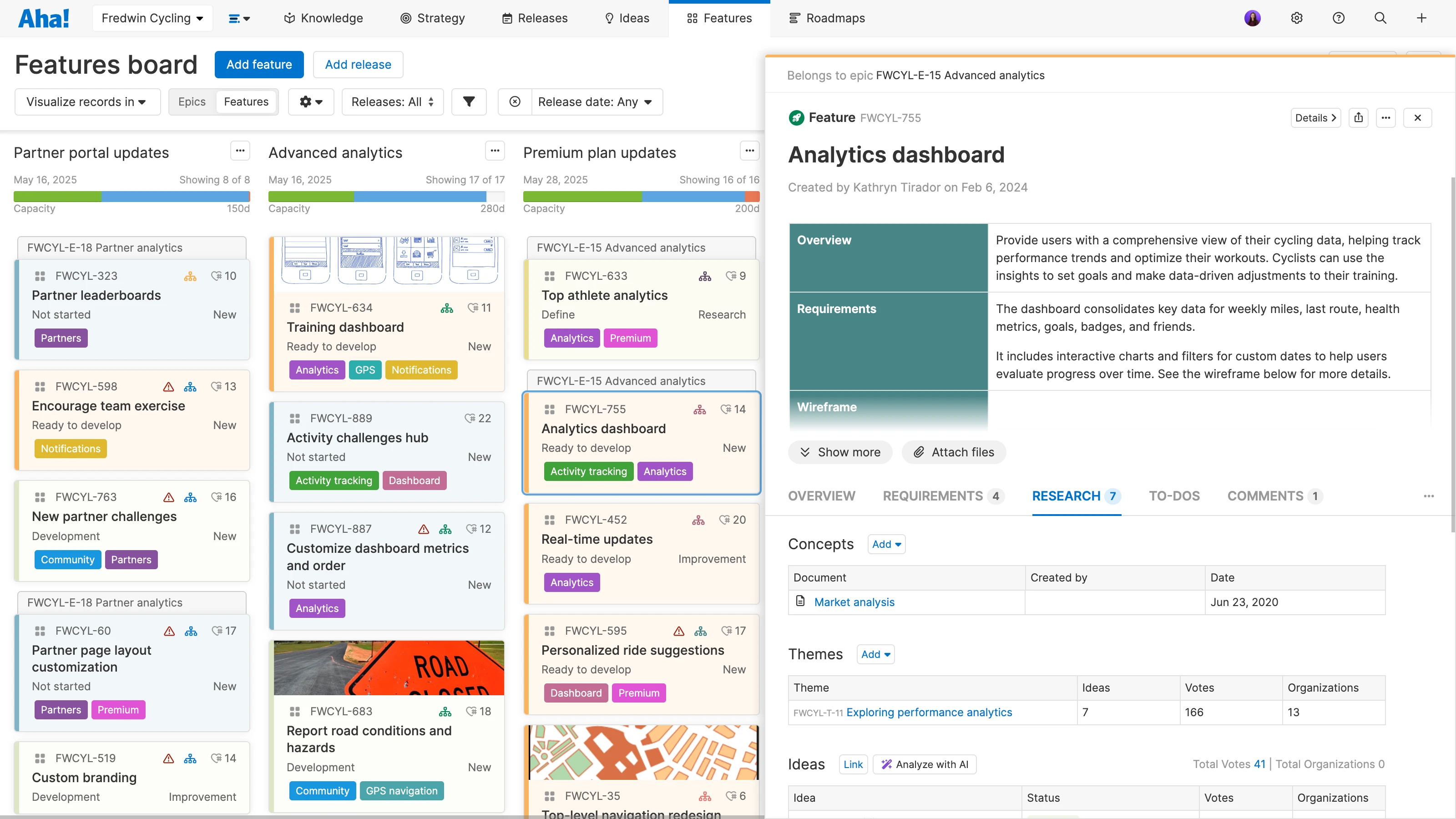
Task: Click the clear release date filter icon
Action: (514, 102)
